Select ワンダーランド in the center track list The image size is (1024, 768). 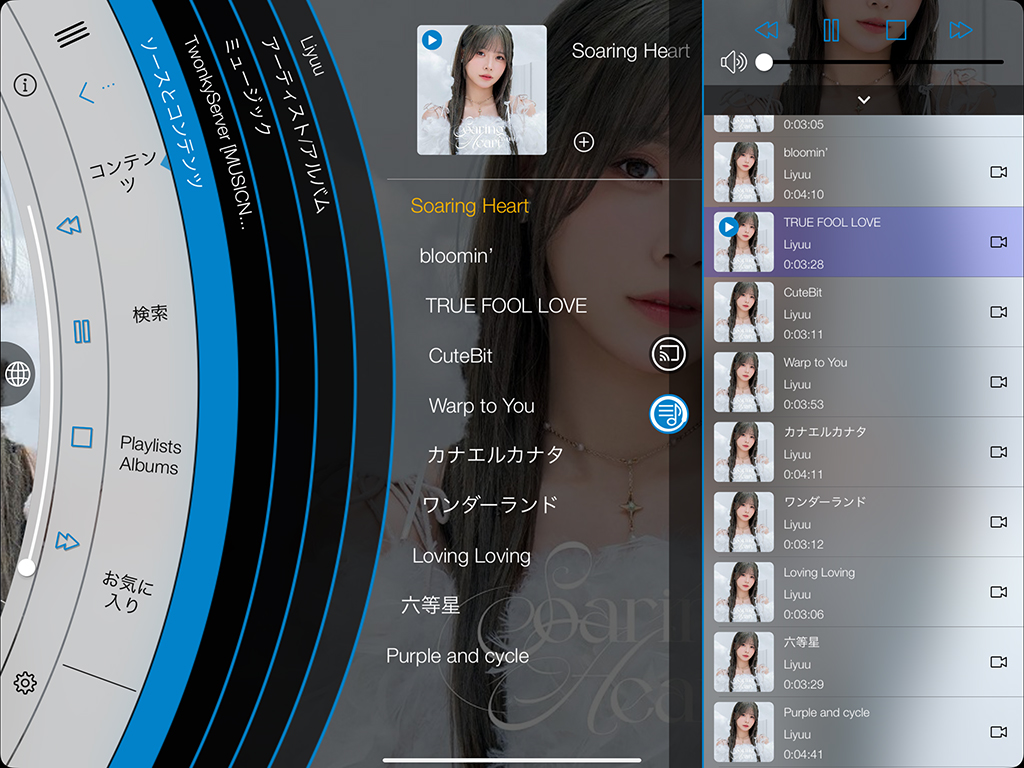[490, 505]
